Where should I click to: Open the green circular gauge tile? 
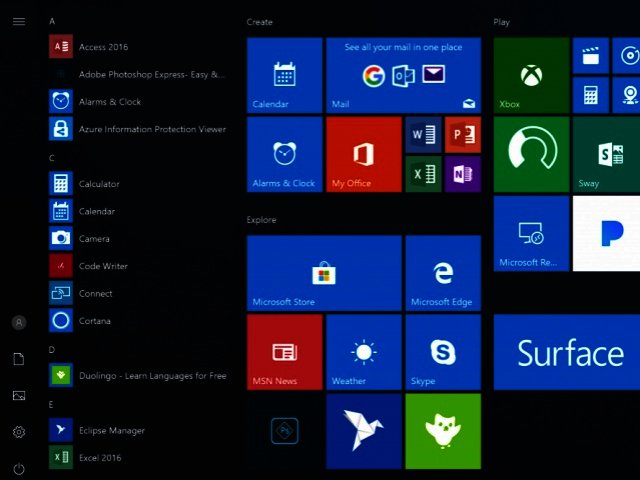[x=531, y=154]
